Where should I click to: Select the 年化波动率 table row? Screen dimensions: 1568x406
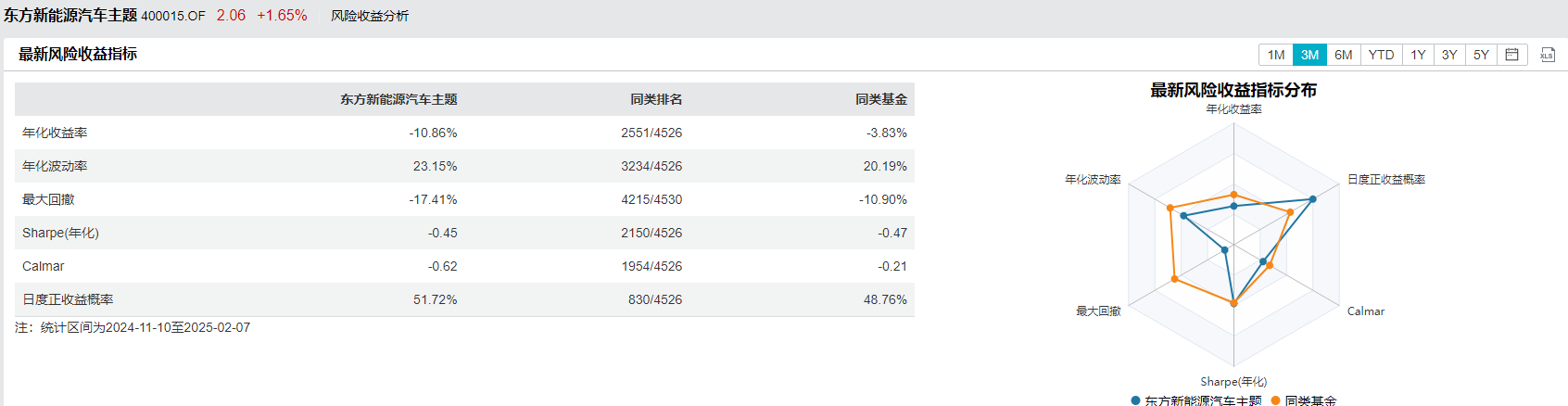pos(464,166)
